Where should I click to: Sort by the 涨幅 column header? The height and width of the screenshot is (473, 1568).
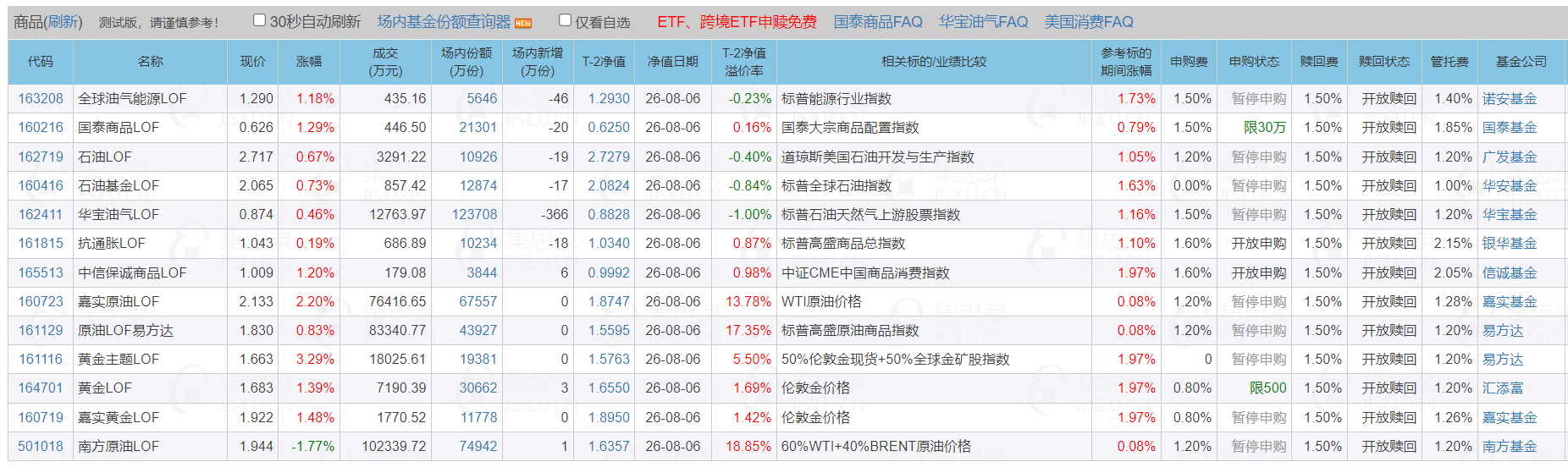click(x=309, y=62)
